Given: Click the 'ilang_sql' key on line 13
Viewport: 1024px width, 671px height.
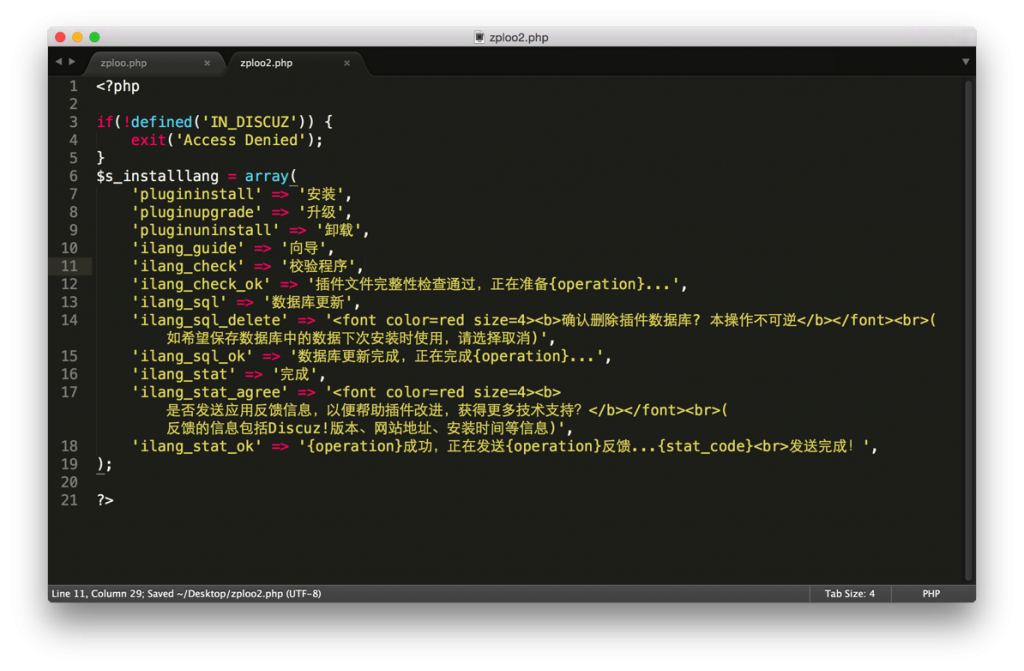Looking at the screenshot, I should 179,302.
